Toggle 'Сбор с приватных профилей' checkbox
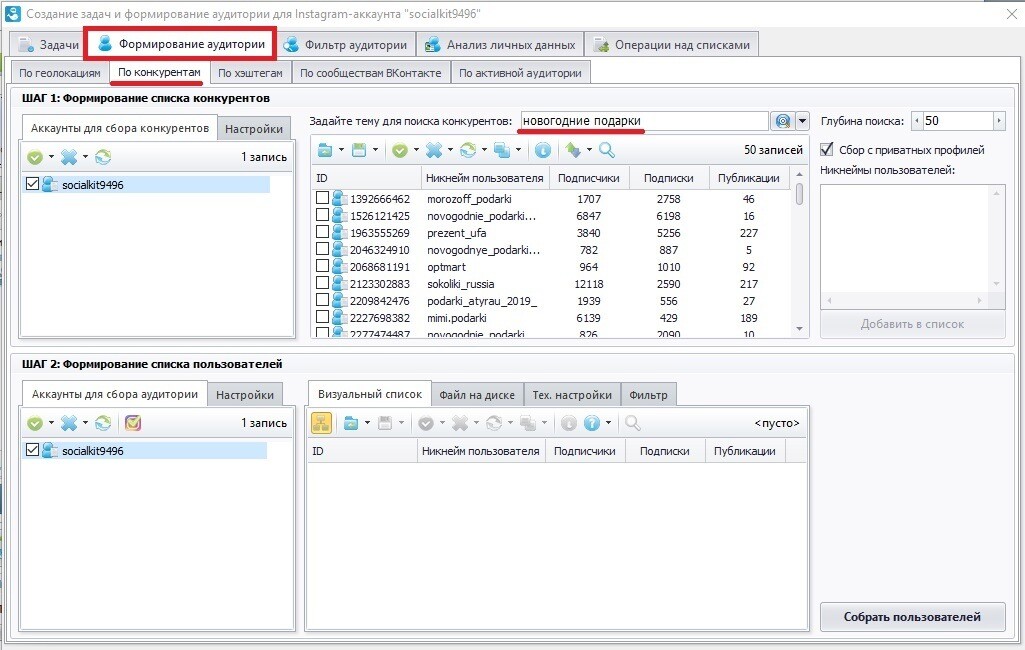 (826, 150)
